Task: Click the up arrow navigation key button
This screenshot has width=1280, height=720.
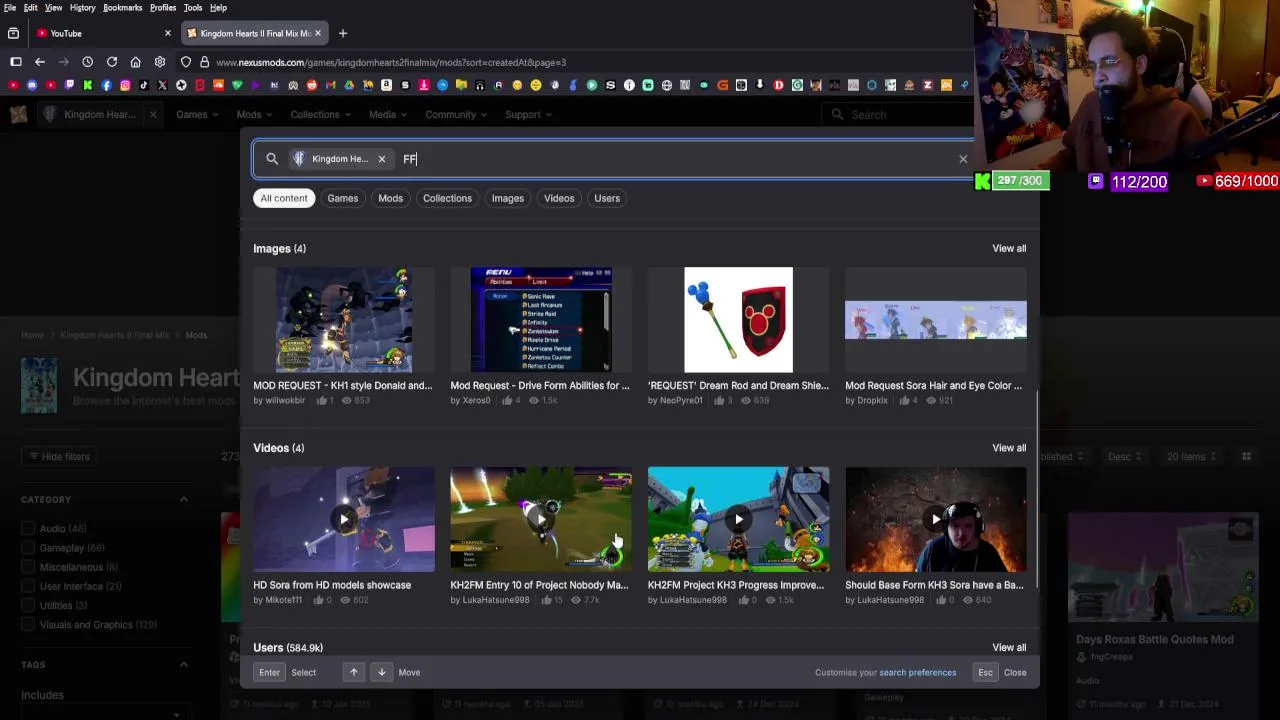Action: pyautogui.click(x=353, y=672)
